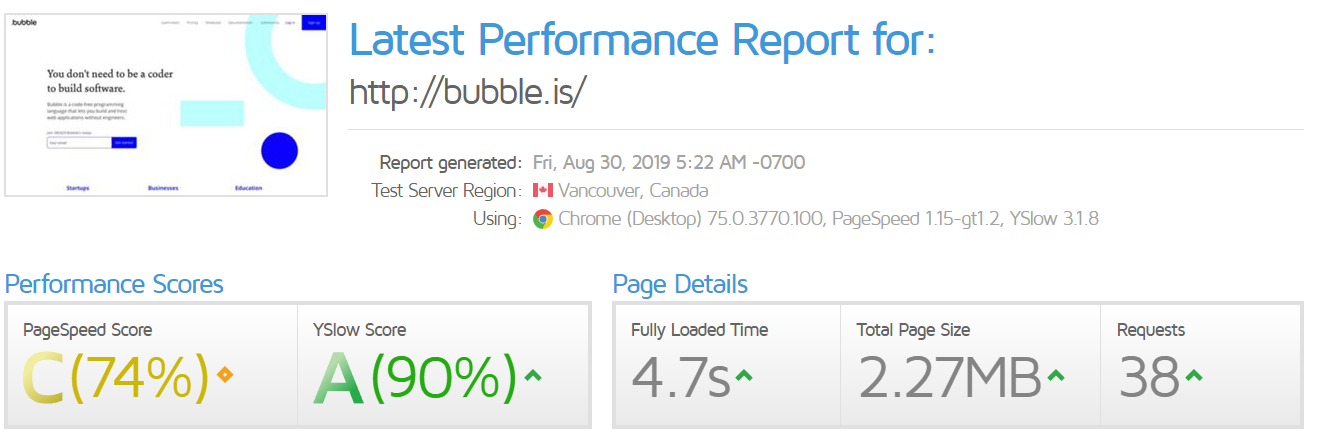The height and width of the screenshot is (442, 1320).
Task: Select the YSlow Score panel label
Action: pyautogui.click(x=359, y=330)
